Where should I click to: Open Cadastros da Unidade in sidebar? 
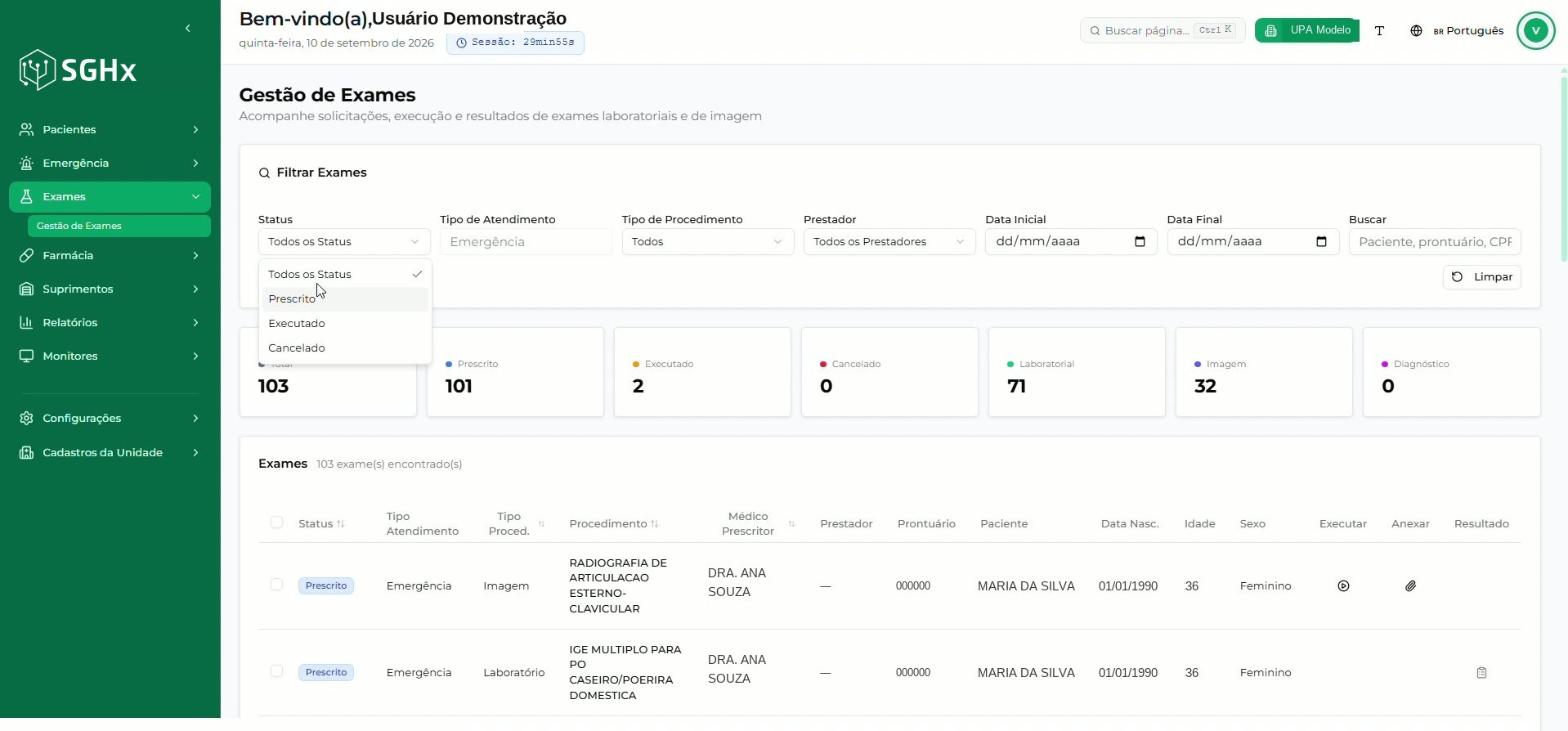pyautogui.click(x=110, y=453)
